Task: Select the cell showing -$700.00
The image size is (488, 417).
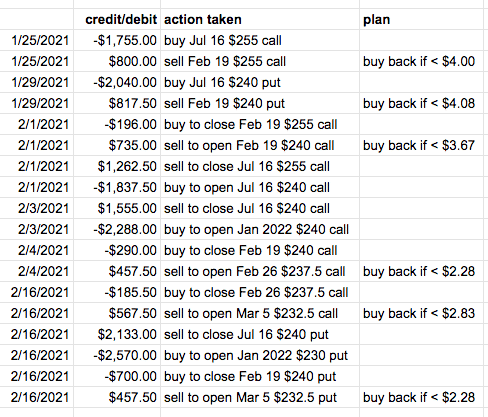Action: (x=117, y=376)
